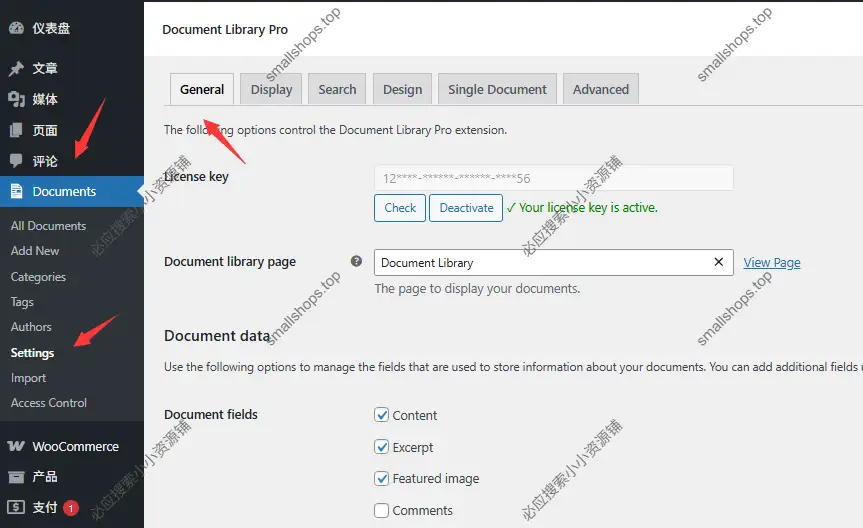Click into the License key field
The height and width of the screenshot is (528, 863).
coord(553,178)
